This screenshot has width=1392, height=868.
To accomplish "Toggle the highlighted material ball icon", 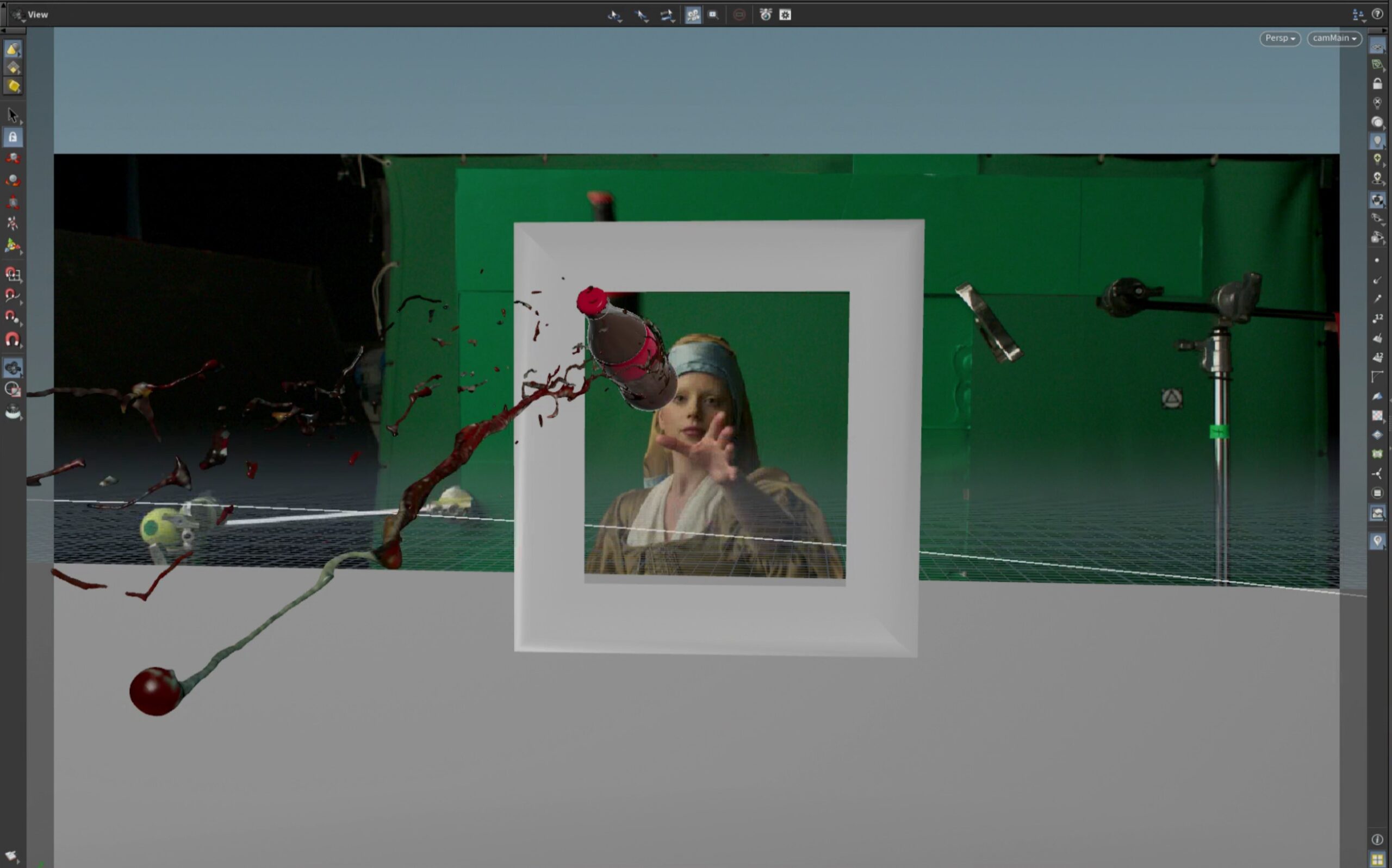I will [x=1377, y=200].
